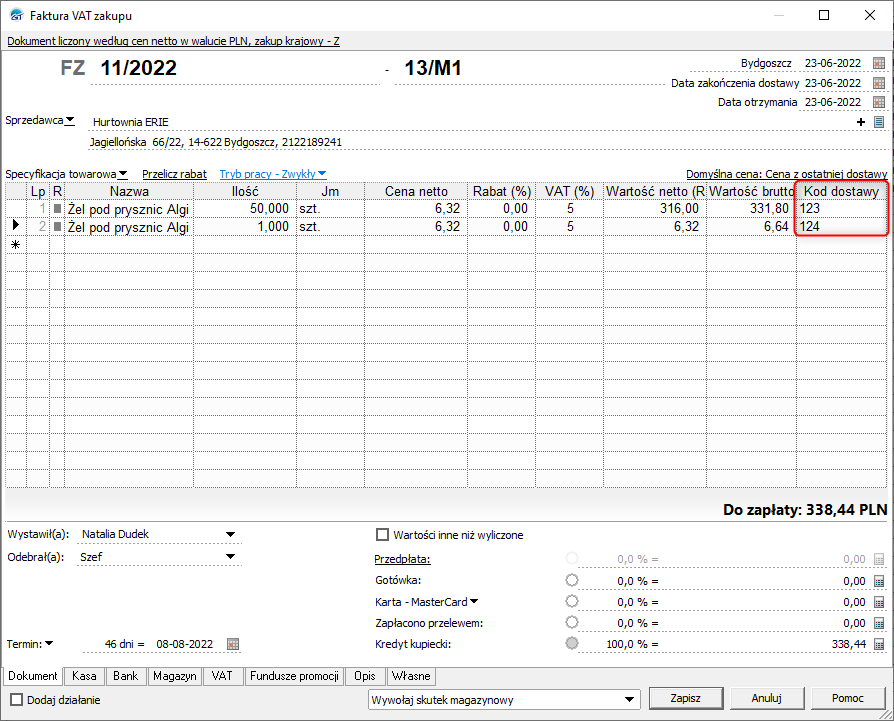Click the VAT (%) column header
Screen dimensions: 894x721
[570, 192]
